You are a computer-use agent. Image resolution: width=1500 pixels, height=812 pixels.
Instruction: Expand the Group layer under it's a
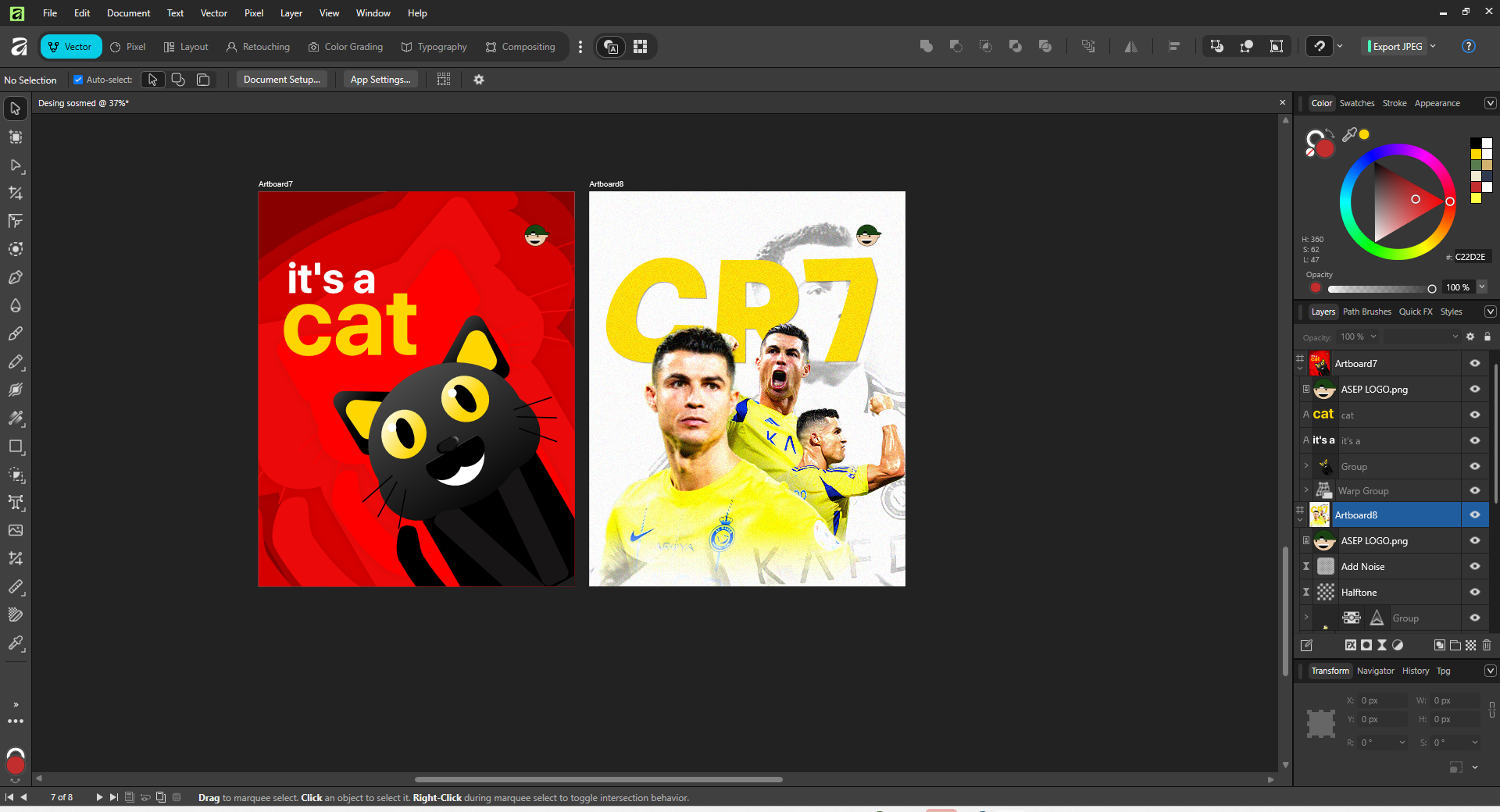pyautogui.click(x=1305, y=466)
